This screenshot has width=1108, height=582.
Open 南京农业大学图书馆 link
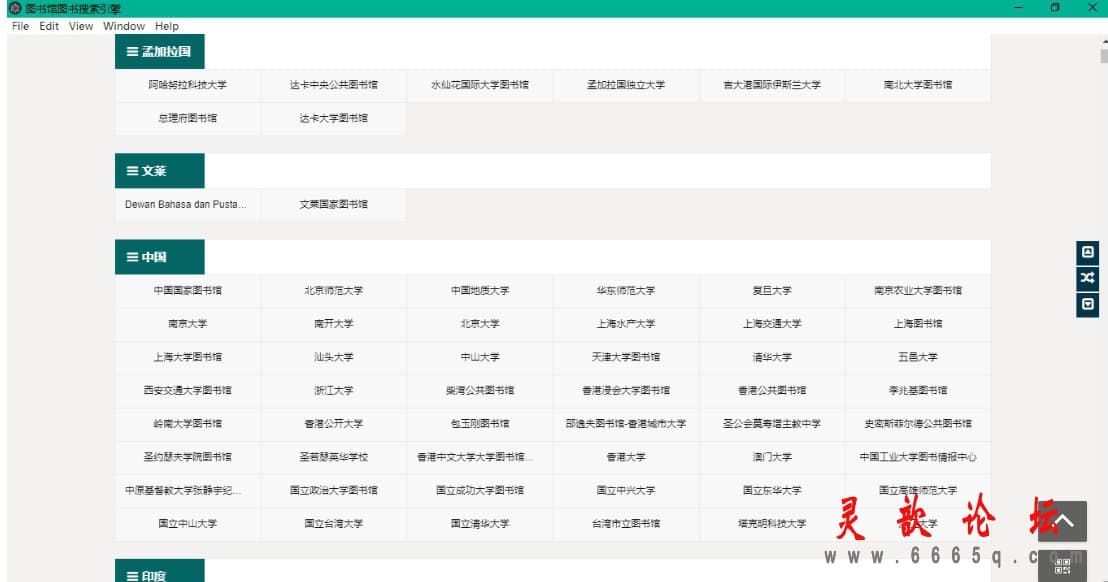918,290
